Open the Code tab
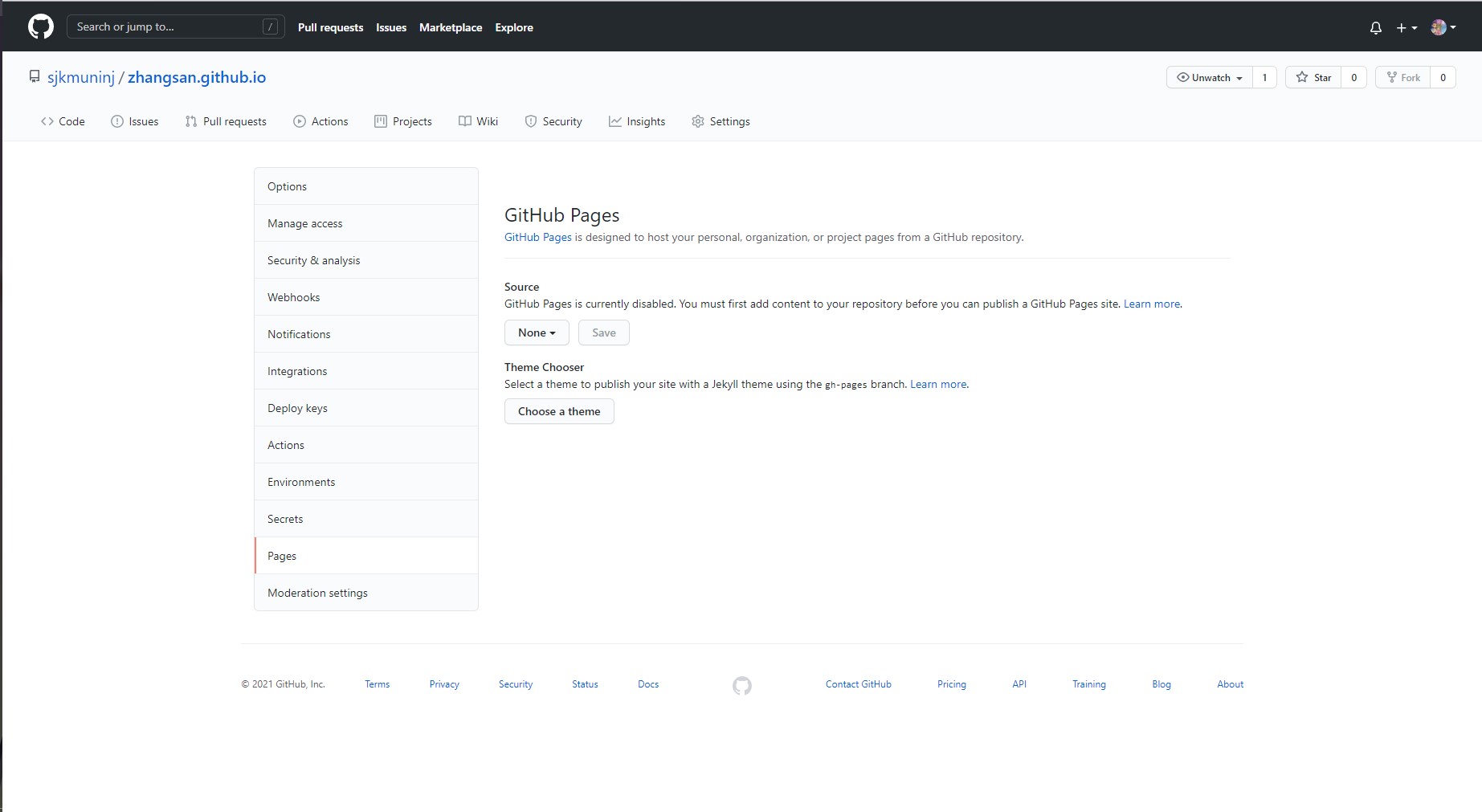The width and height of the screenshot is (1482, 812). 63,121
